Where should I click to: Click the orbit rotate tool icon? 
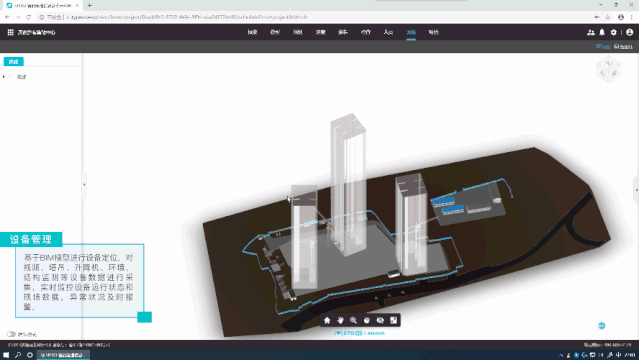[367, 320]
